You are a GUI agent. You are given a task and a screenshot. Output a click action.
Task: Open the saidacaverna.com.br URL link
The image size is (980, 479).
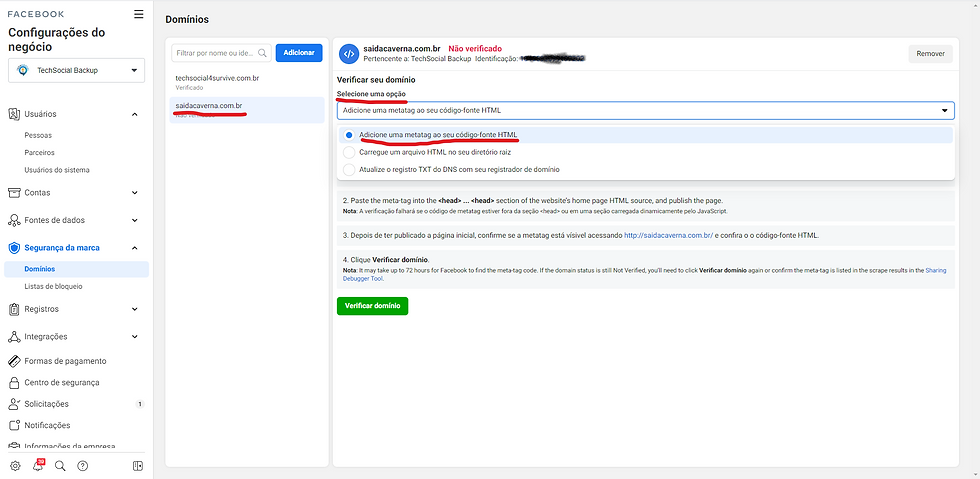pyautogui.click(x=669, y=236)
